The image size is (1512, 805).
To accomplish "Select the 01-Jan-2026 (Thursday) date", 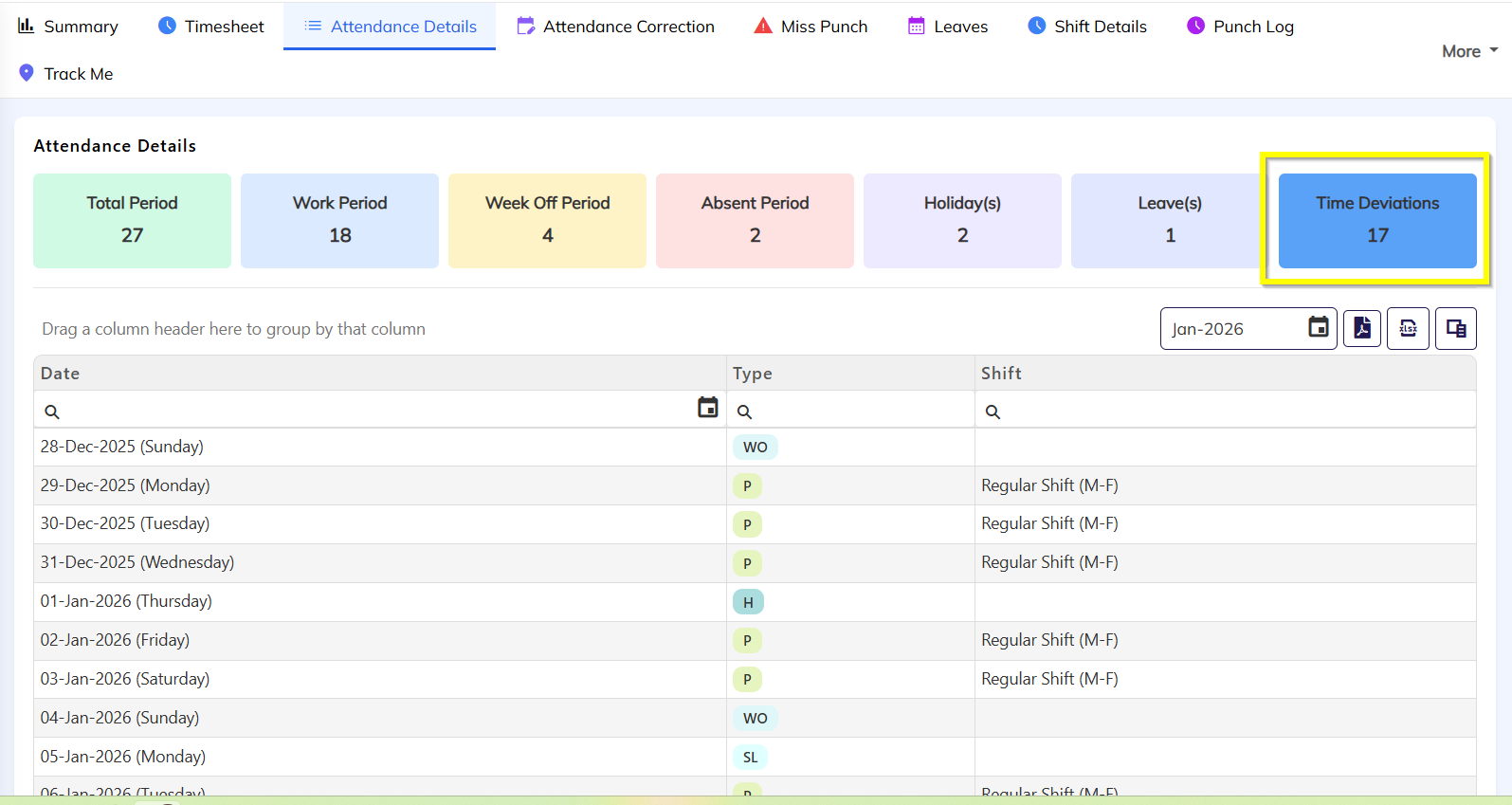I will pyautogui.click(x=126, y=601).
